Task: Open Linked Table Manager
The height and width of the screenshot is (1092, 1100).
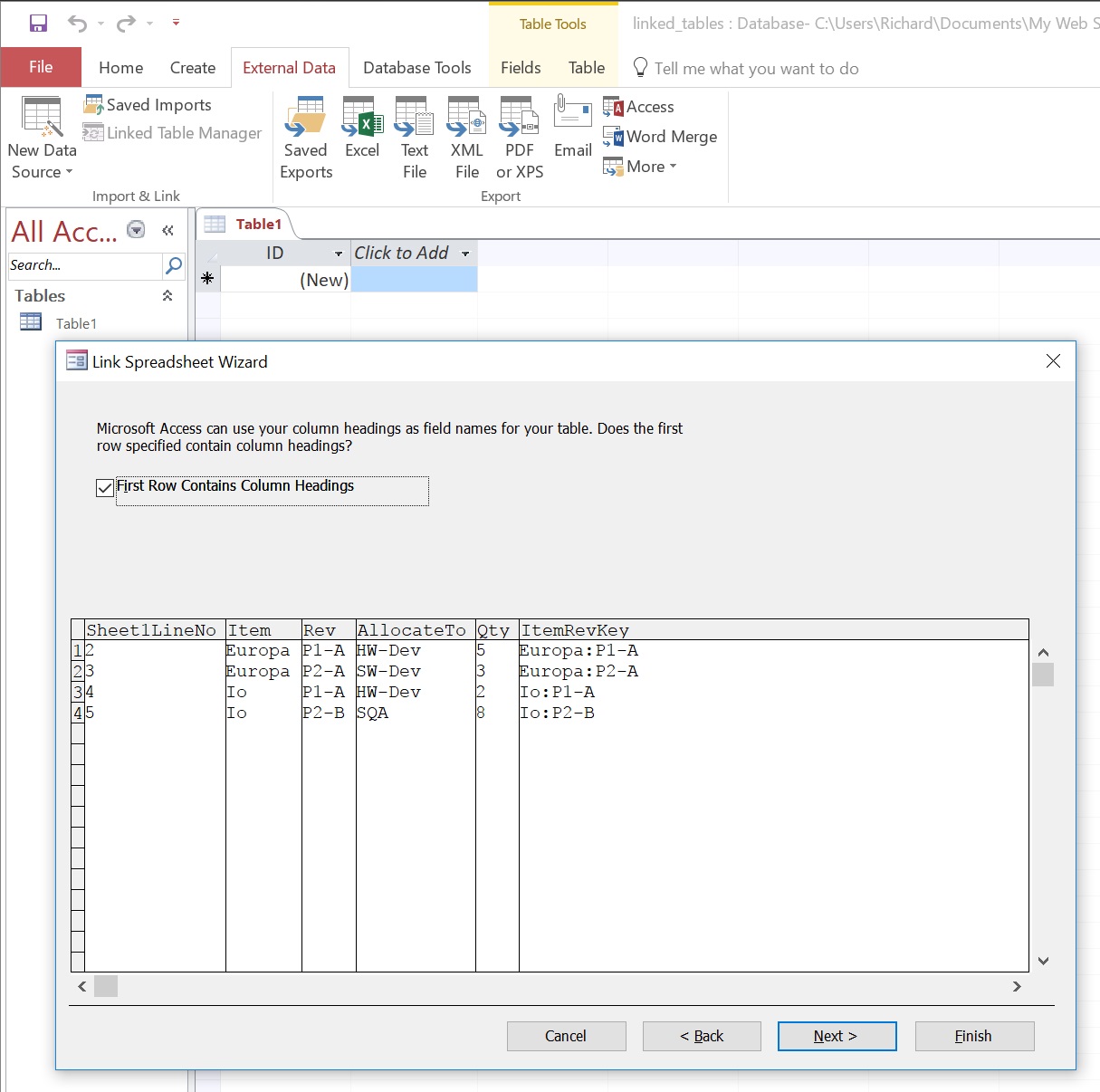Action: [172, 133]
